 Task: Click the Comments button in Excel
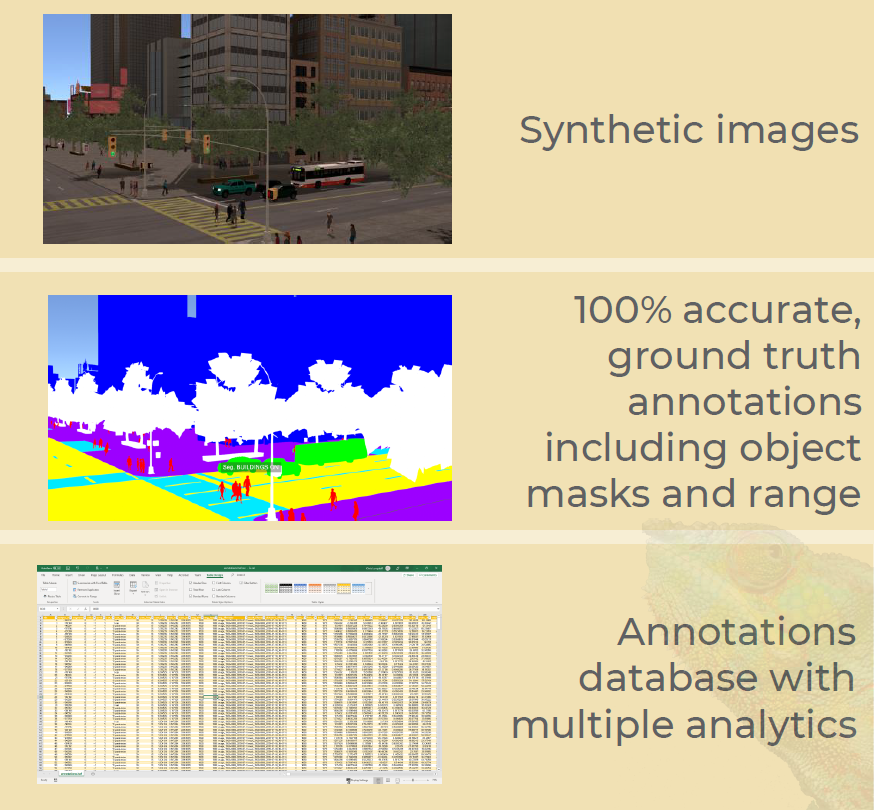[x=428, y=576]
